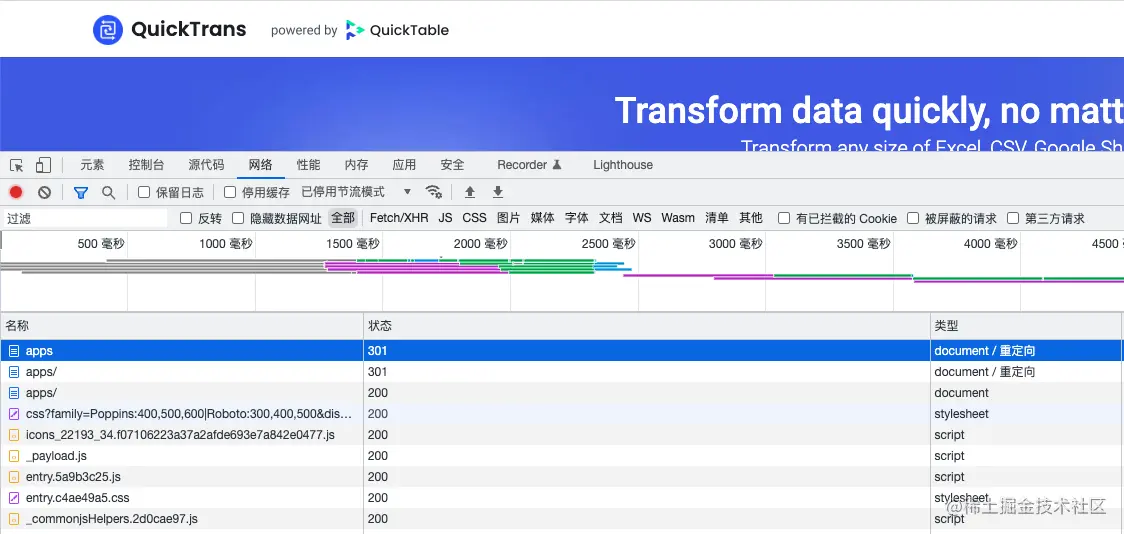The height and width of the screenshot is (534, 1124).
Task: Click the QuickTrans logo icon
Action: [108, 29]
